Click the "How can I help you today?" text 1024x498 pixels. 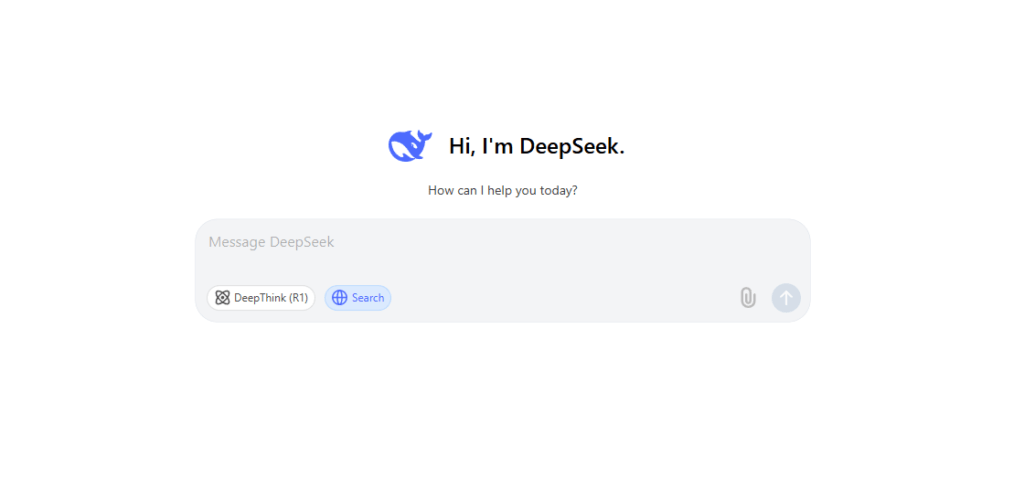[x=503, y=191]
